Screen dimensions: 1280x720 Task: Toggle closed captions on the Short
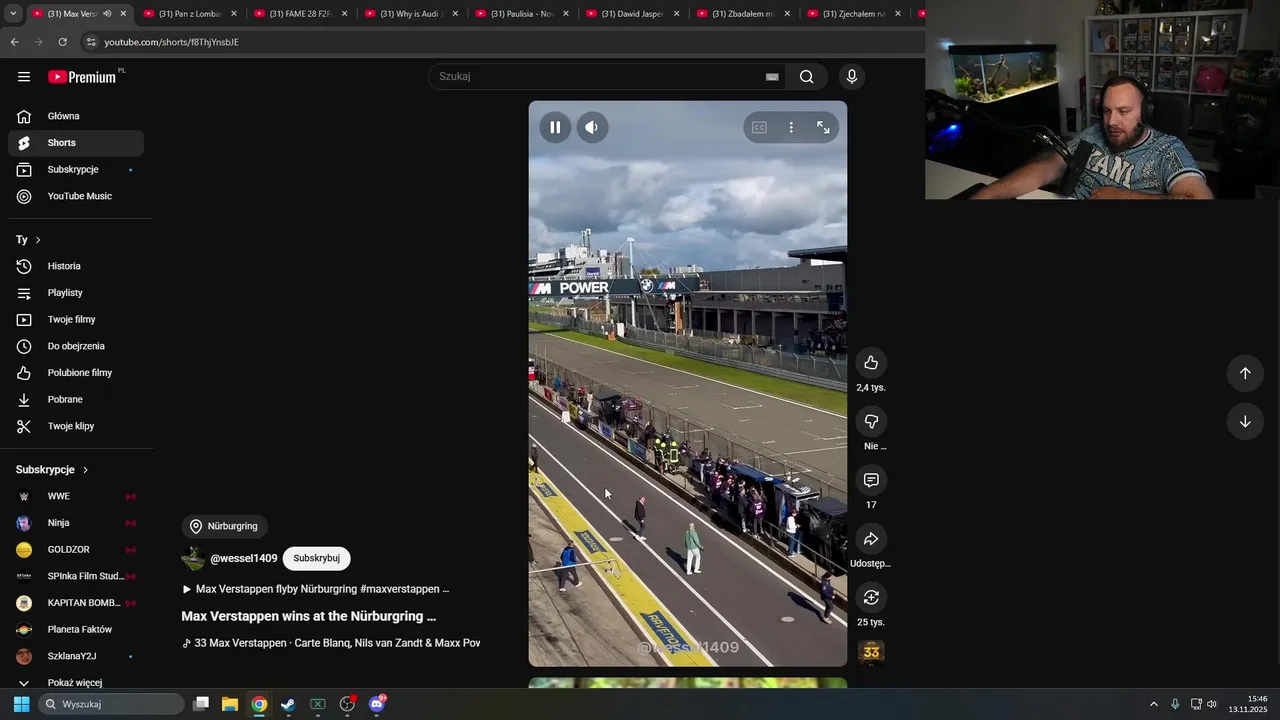pos(759,127)
